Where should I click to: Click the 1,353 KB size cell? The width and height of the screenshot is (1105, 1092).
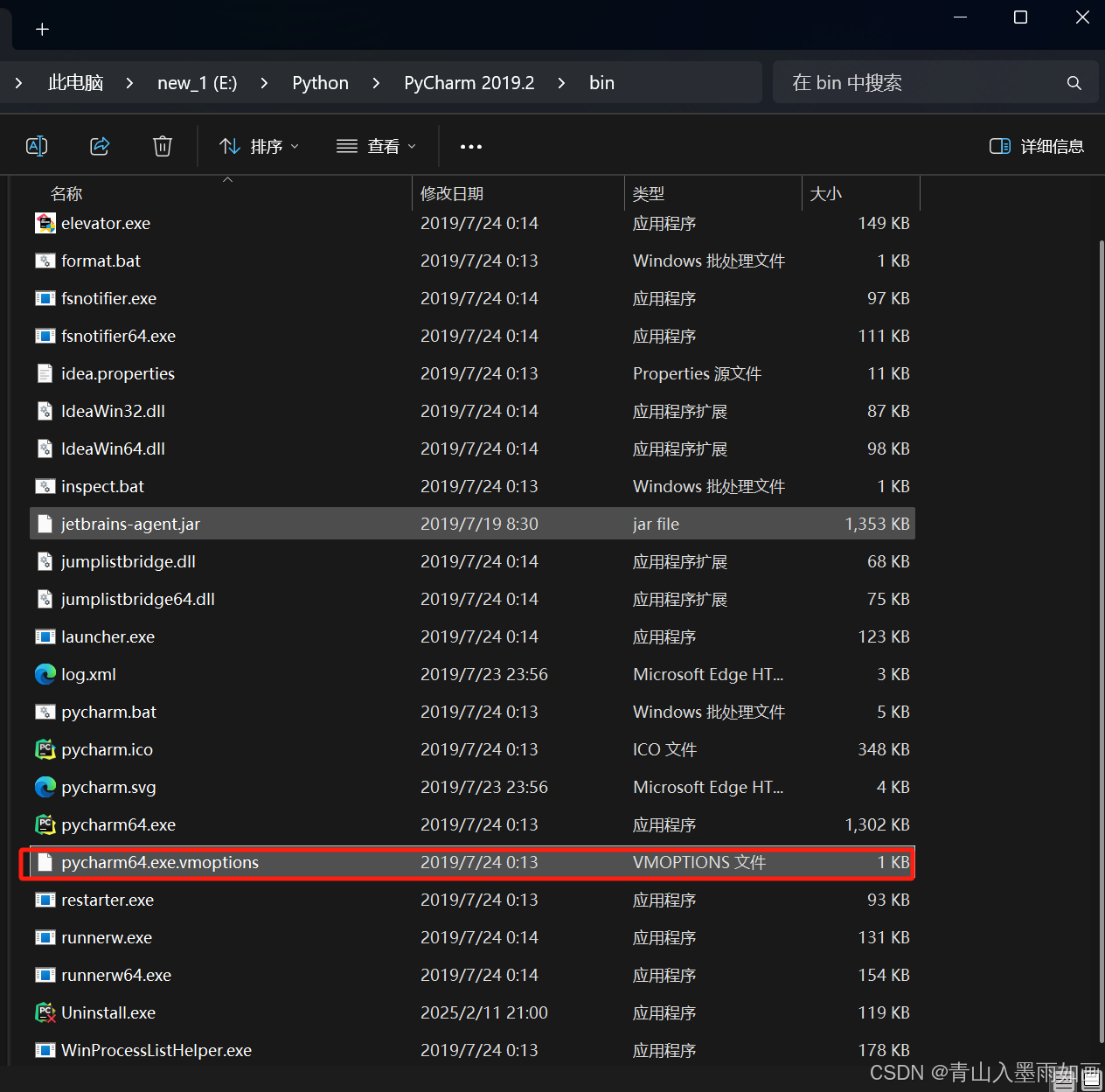click(877, 524)
